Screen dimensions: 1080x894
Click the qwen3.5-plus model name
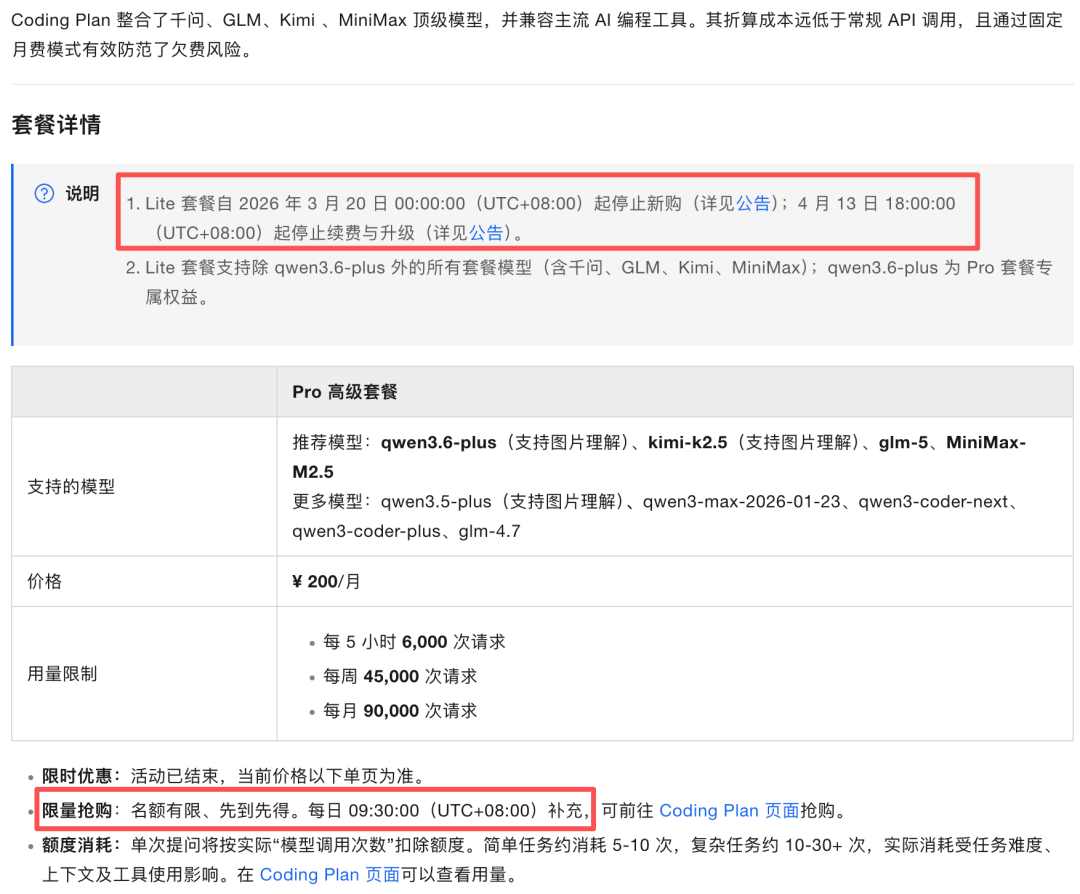(x=436, y=501)
